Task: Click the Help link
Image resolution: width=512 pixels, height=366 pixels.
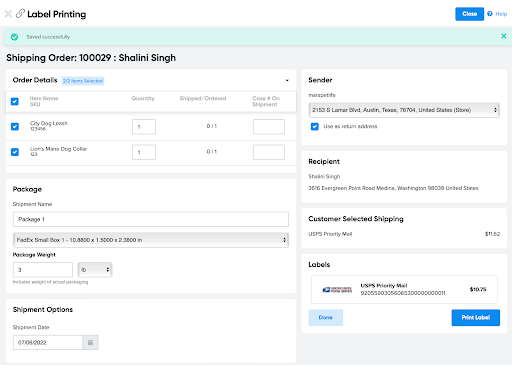Action: pos(501,14)
